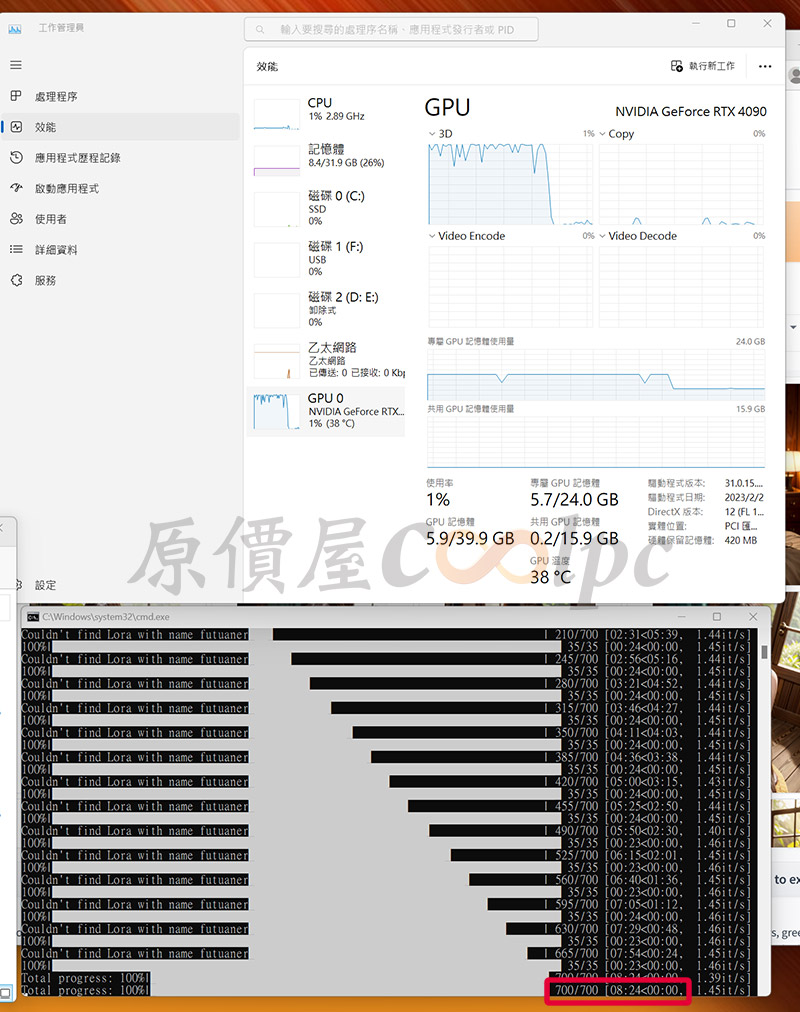
Task: Focus the process search input field
Action: point(391,29)
